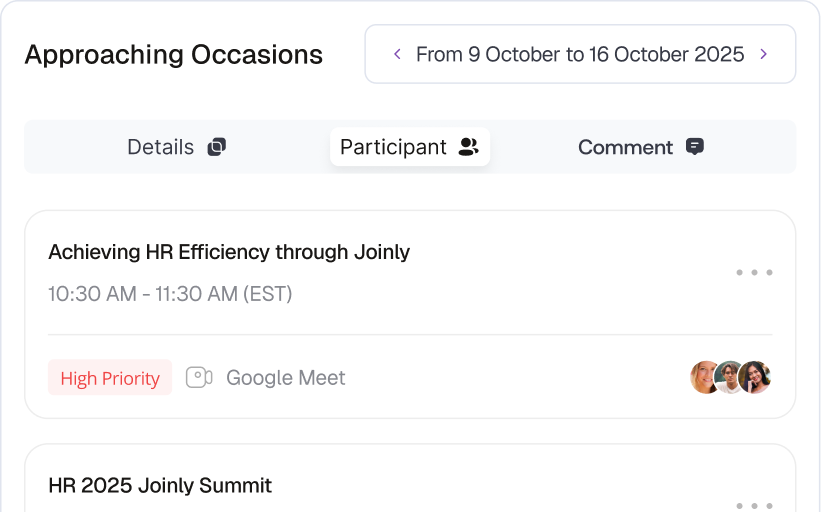This screenshot has height=512, width=821.
Task: Click the Comment speech bubble icon
Action: click(x=695, y=147)
